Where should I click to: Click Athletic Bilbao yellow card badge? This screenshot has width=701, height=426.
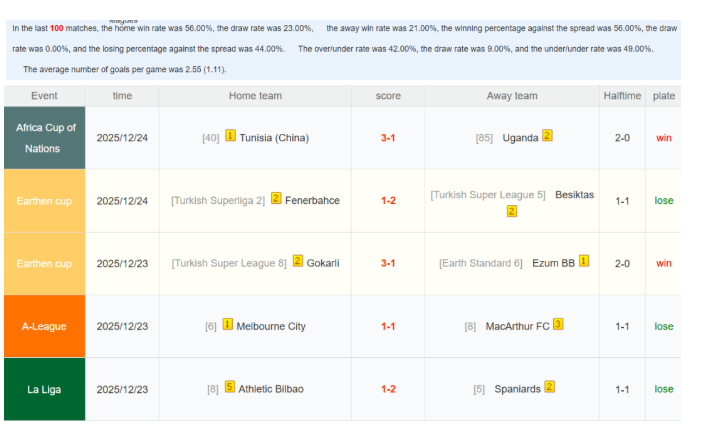coord(230,388)
